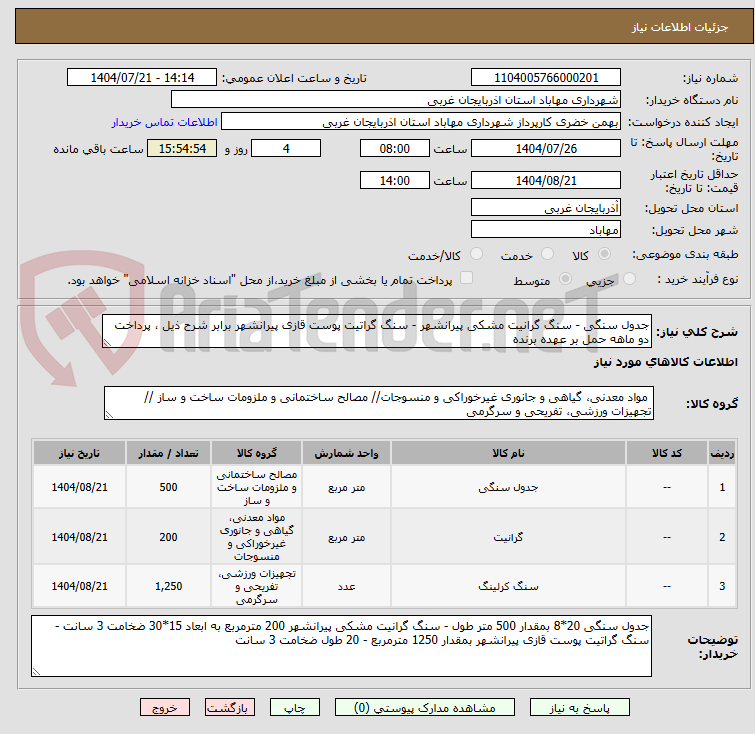Click the 14:00 validity time field
This screenshot has height=734, width=755.
click(x=395, y=180)
